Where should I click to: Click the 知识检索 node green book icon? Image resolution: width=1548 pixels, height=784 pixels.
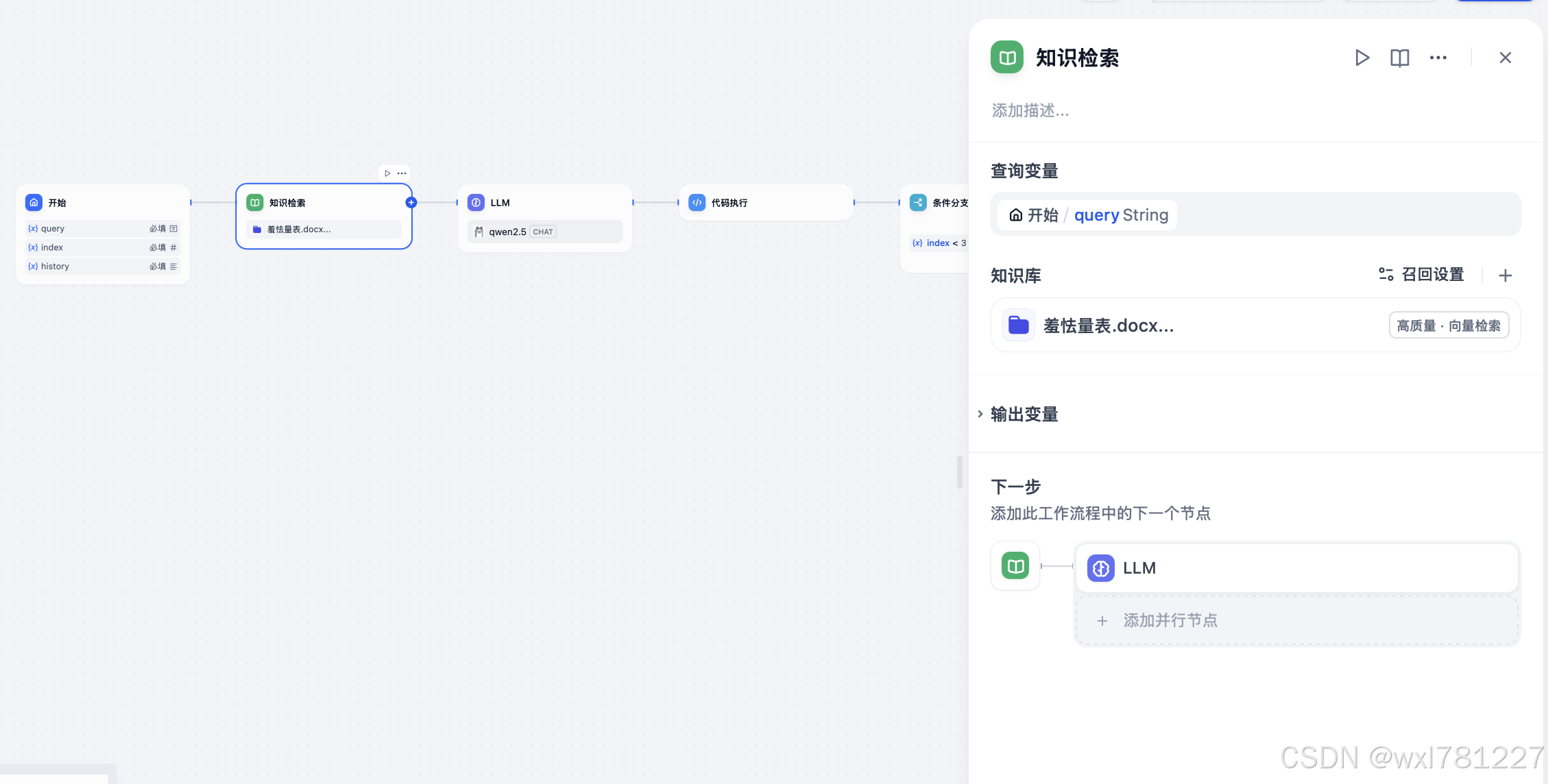point(255,203)
